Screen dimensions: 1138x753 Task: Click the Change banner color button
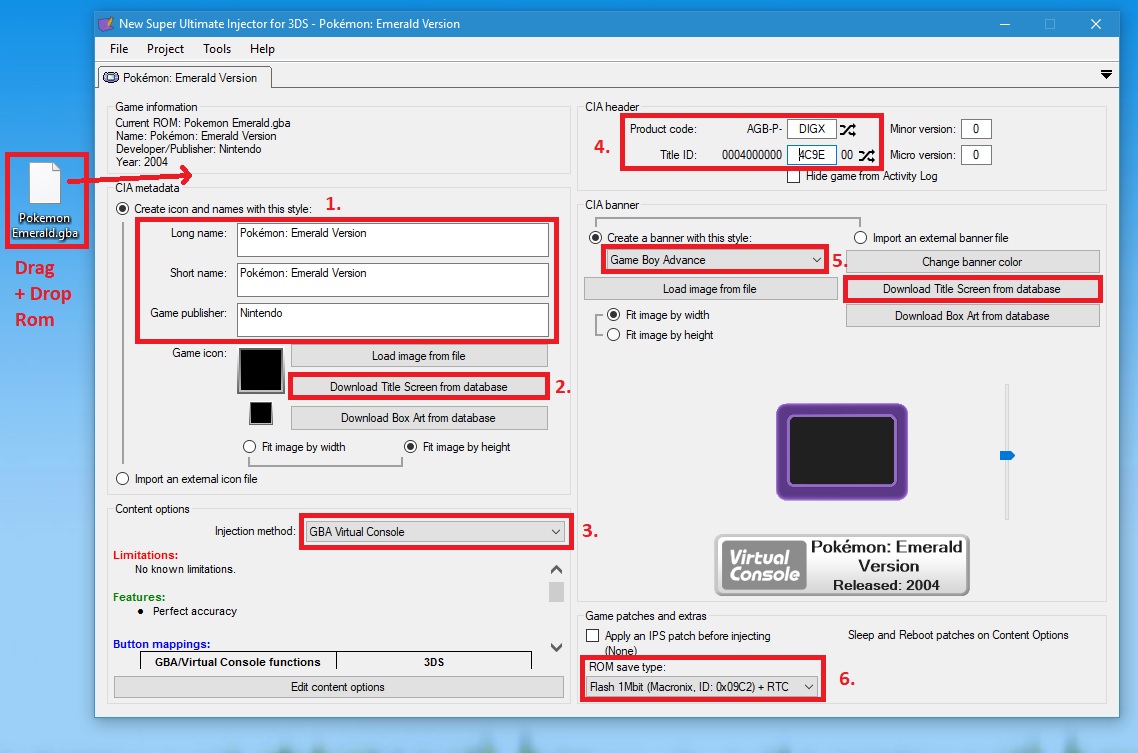[972, 262]
